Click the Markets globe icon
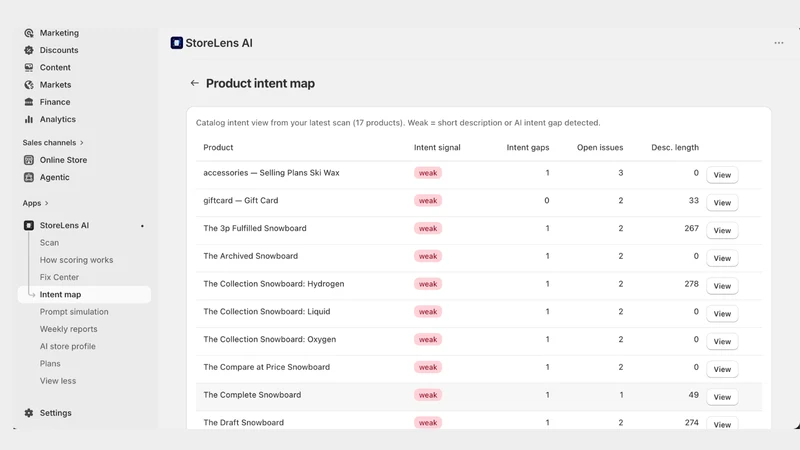Image resolution: width=800 pixels, height=450 pixels. [x=29, y=85]
